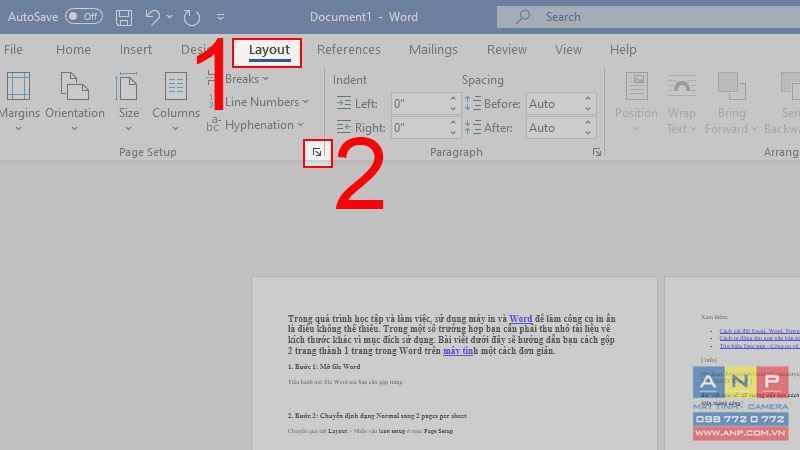This screenshot has height=450, width=800.
Task: Decrease the Right indent value
Action: 453,133
